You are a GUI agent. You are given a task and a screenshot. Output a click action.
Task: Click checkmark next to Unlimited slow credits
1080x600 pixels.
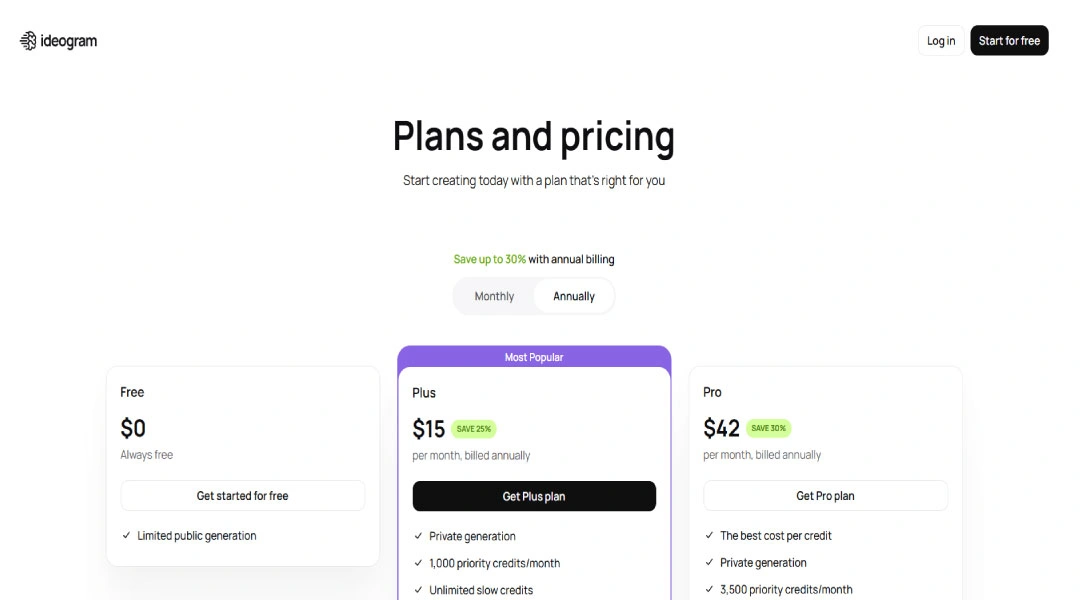click(418, 590)
